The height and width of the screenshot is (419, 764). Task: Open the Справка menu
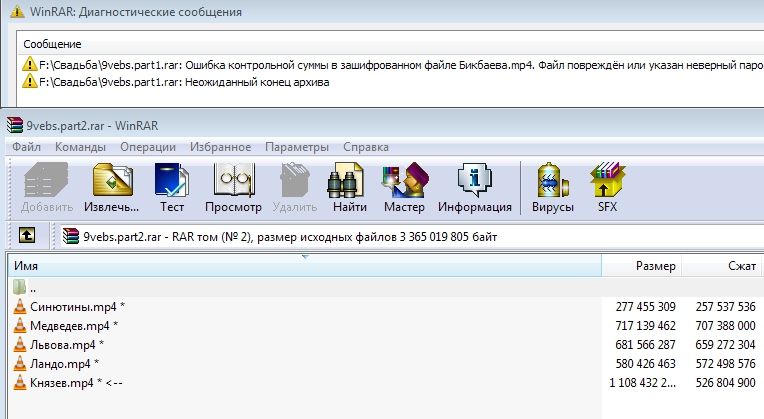pyautogui.click(x=366, y=147)
